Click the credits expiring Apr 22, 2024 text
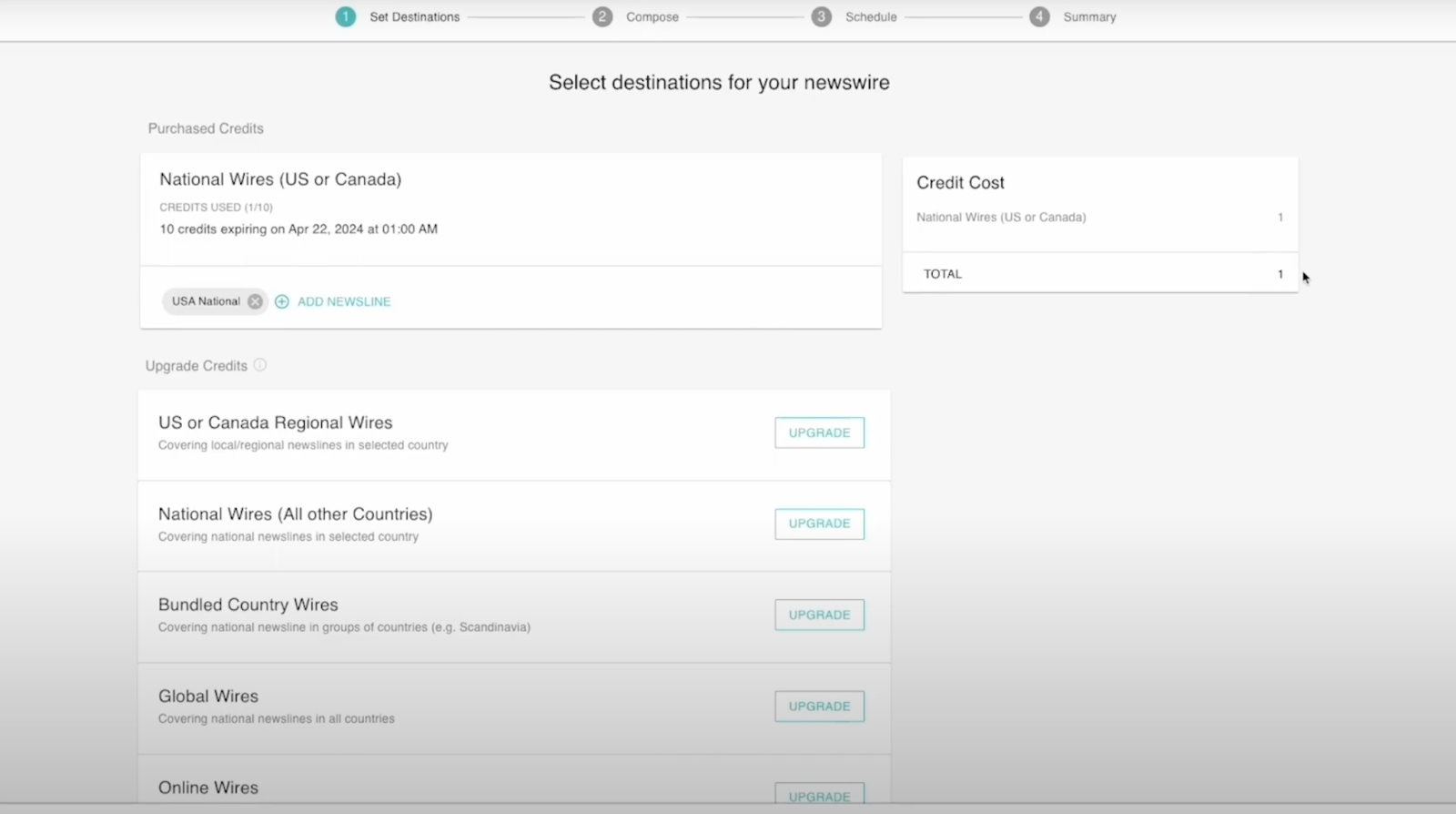1456x814 pixels. [x=298, y=229]
